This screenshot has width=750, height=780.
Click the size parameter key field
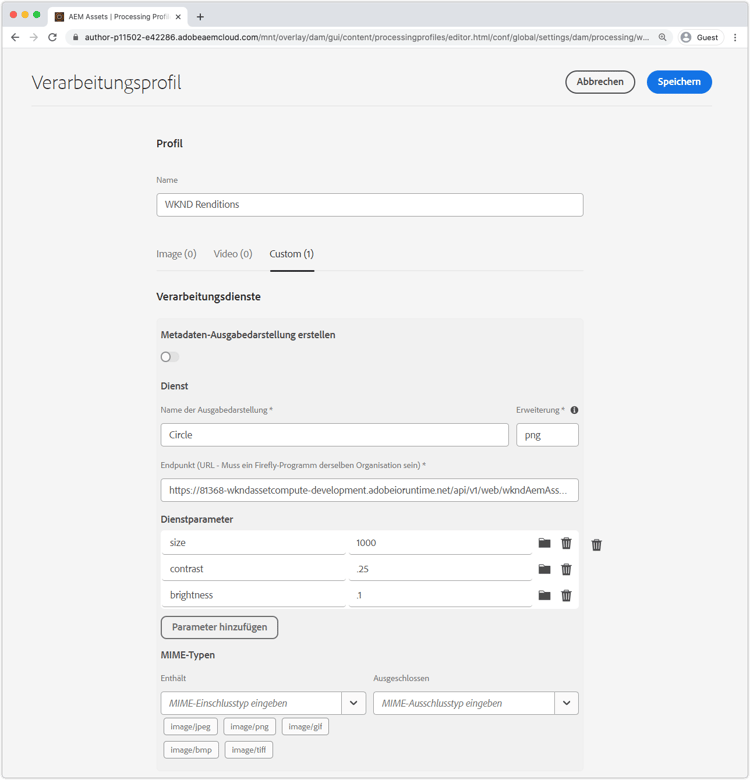point(254,543)
